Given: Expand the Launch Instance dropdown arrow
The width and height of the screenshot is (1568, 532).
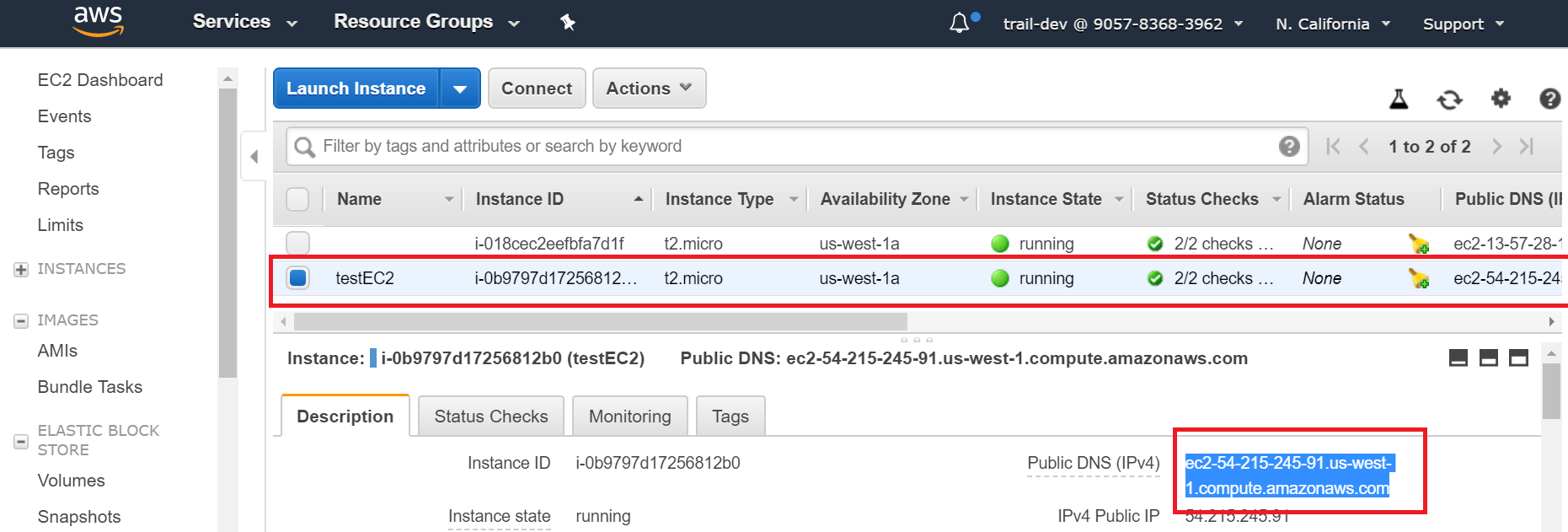Looking at the screenshot, I should [x=460, y=89].
